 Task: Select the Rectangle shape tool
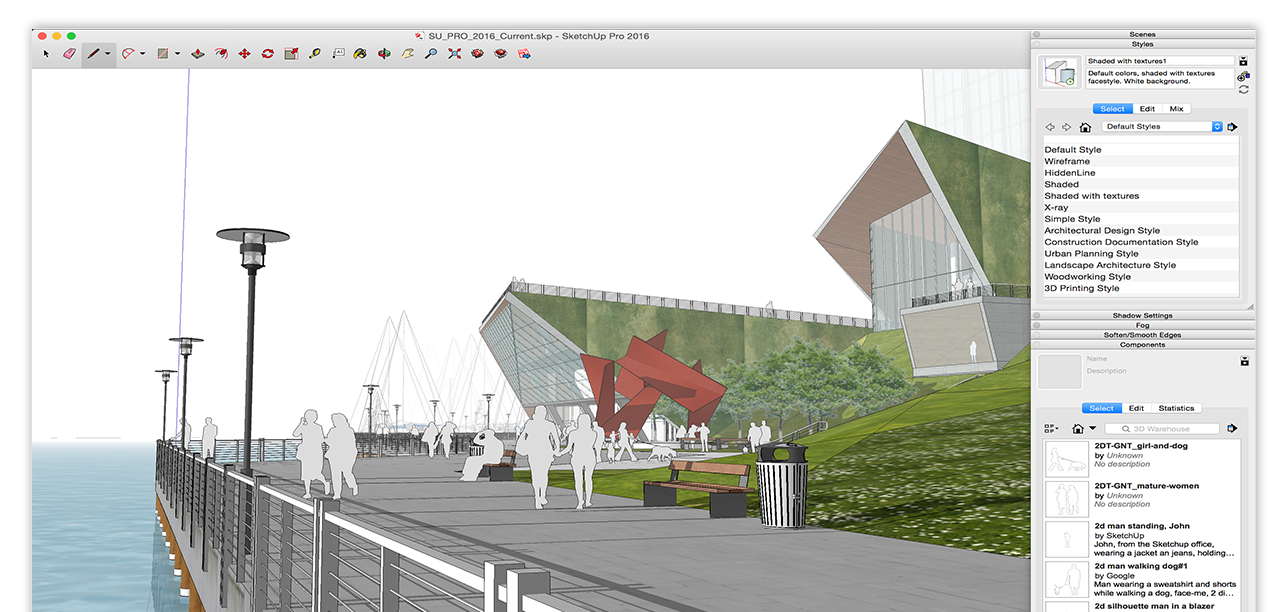pos(162,54)
